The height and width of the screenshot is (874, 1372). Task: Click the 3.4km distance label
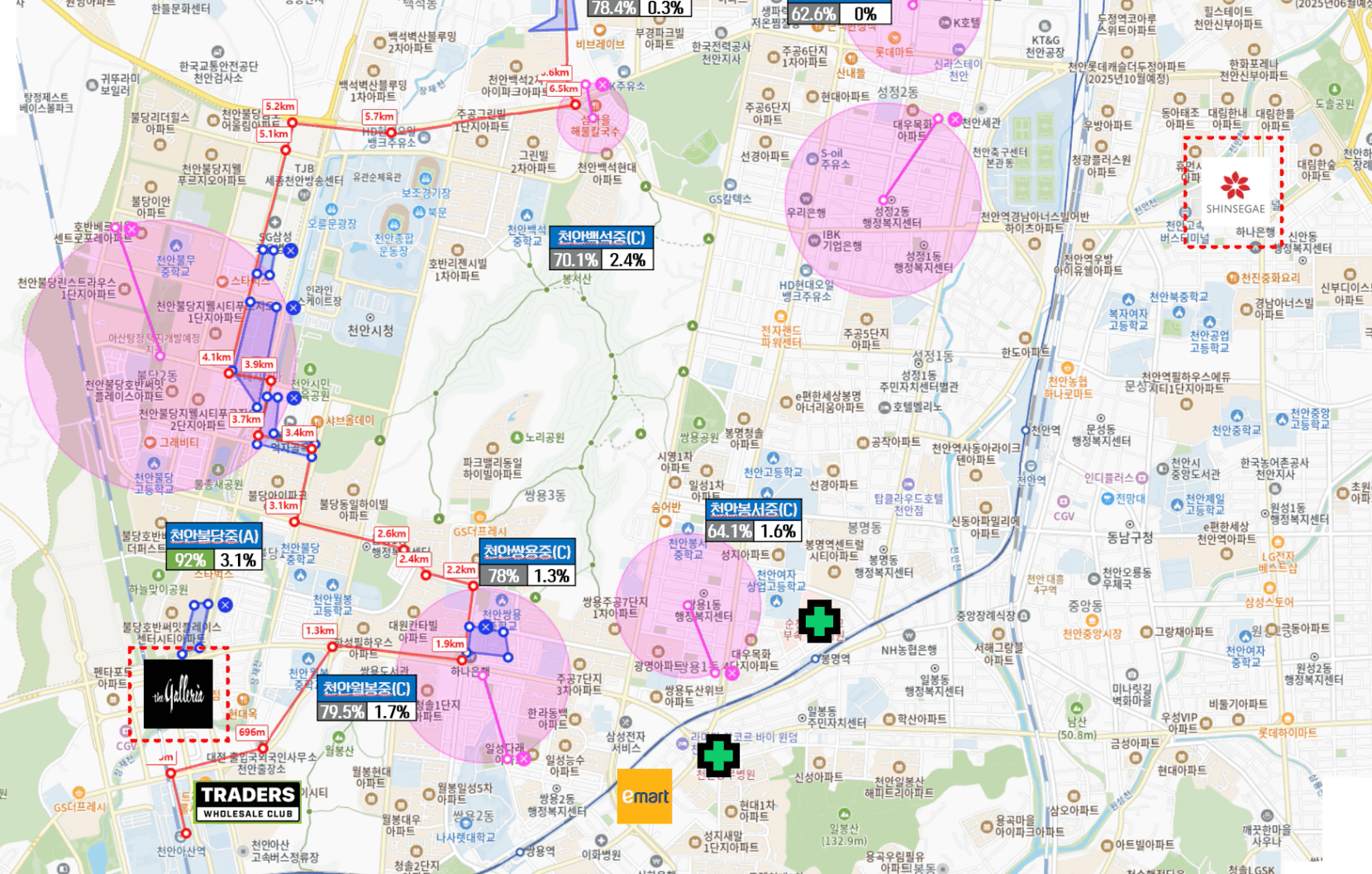(299, 432)
